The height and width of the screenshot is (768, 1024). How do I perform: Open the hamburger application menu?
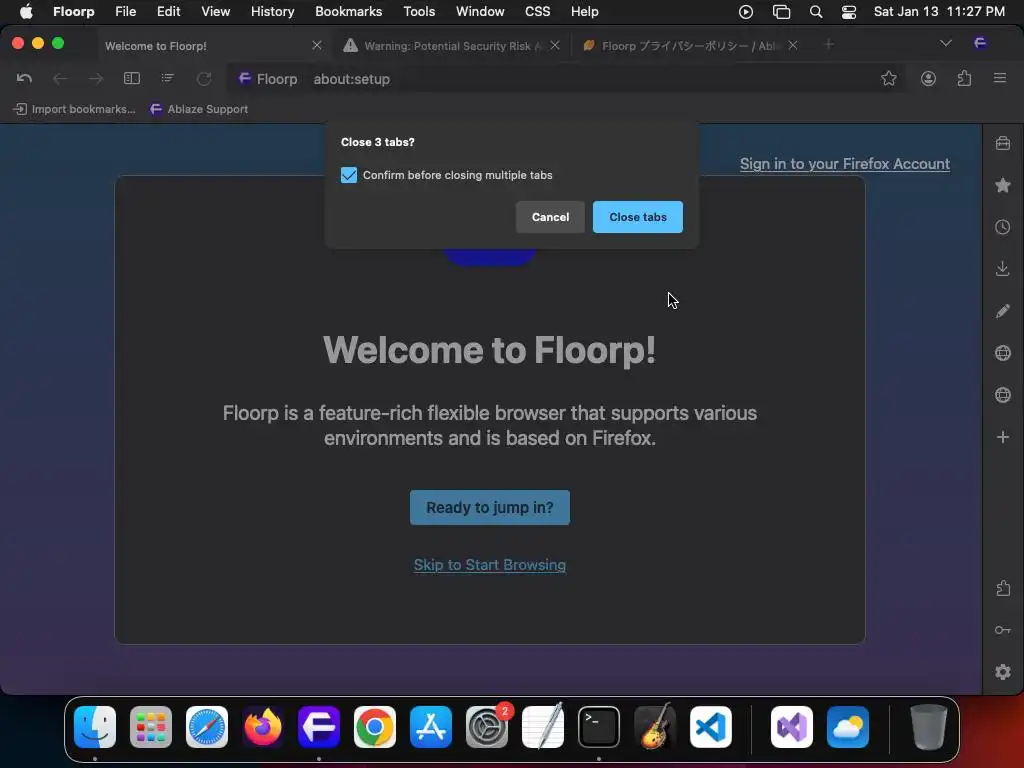tap(1000, 78)
